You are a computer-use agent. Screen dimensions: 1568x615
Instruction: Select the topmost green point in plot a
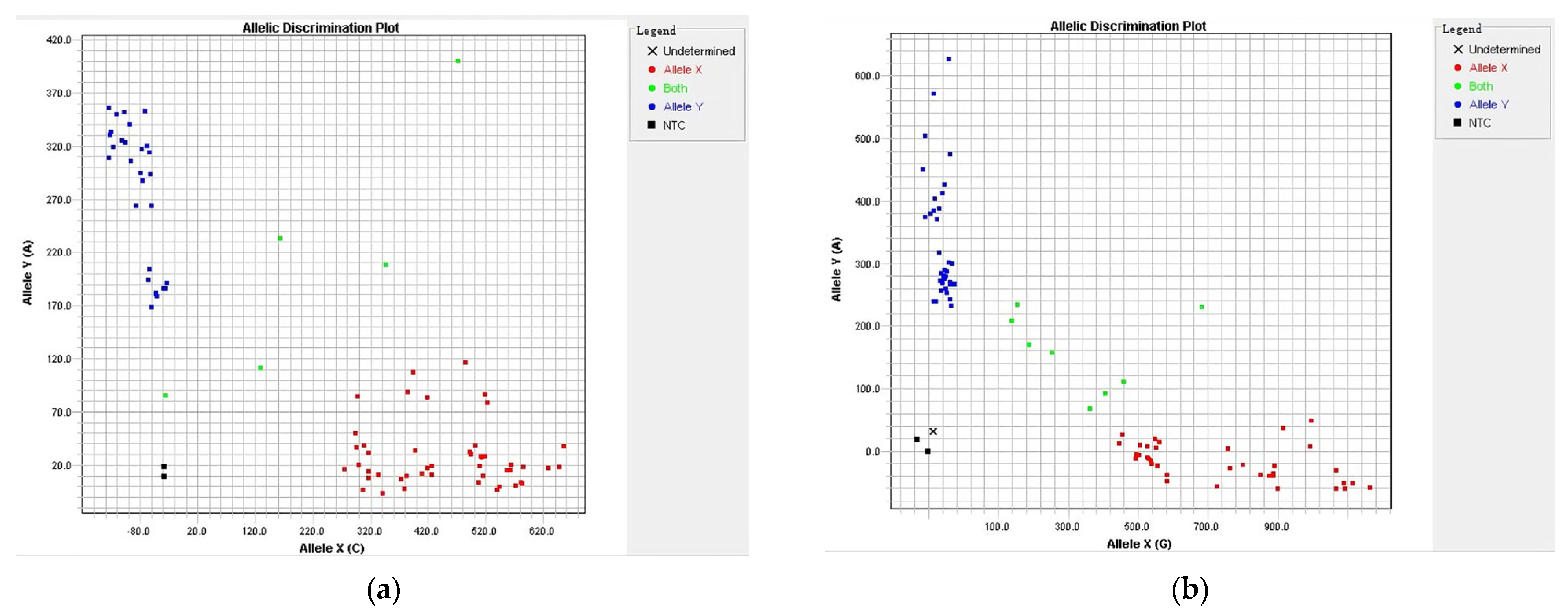458,61
